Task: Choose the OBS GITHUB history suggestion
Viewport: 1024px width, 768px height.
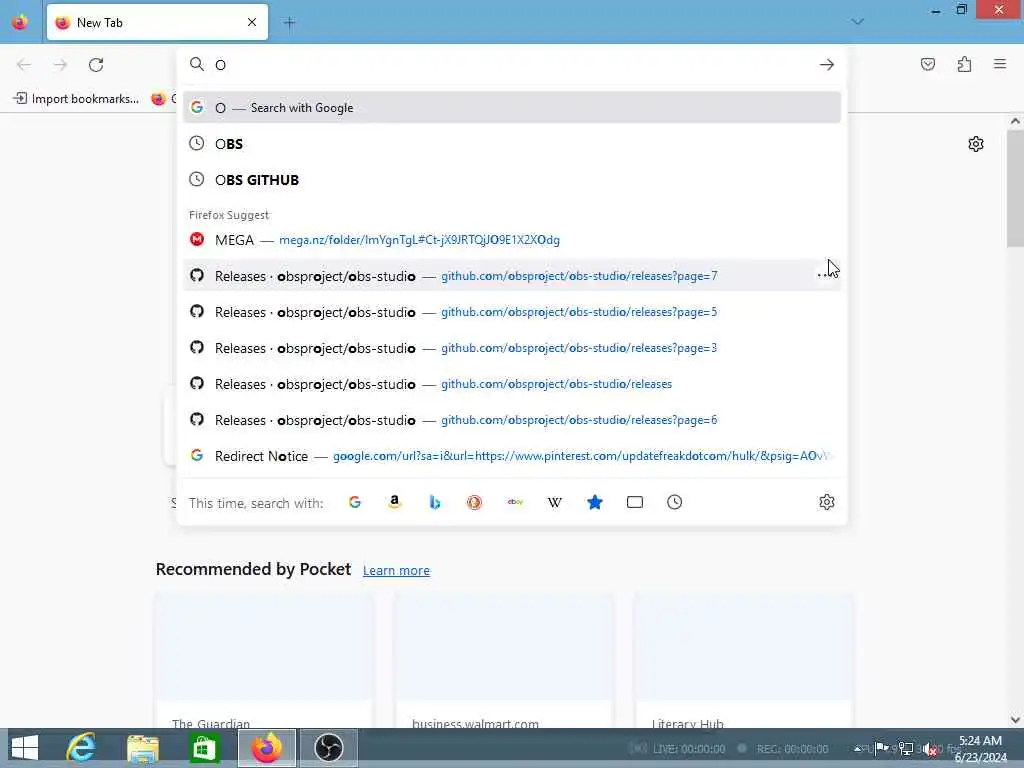Action: 512,180
